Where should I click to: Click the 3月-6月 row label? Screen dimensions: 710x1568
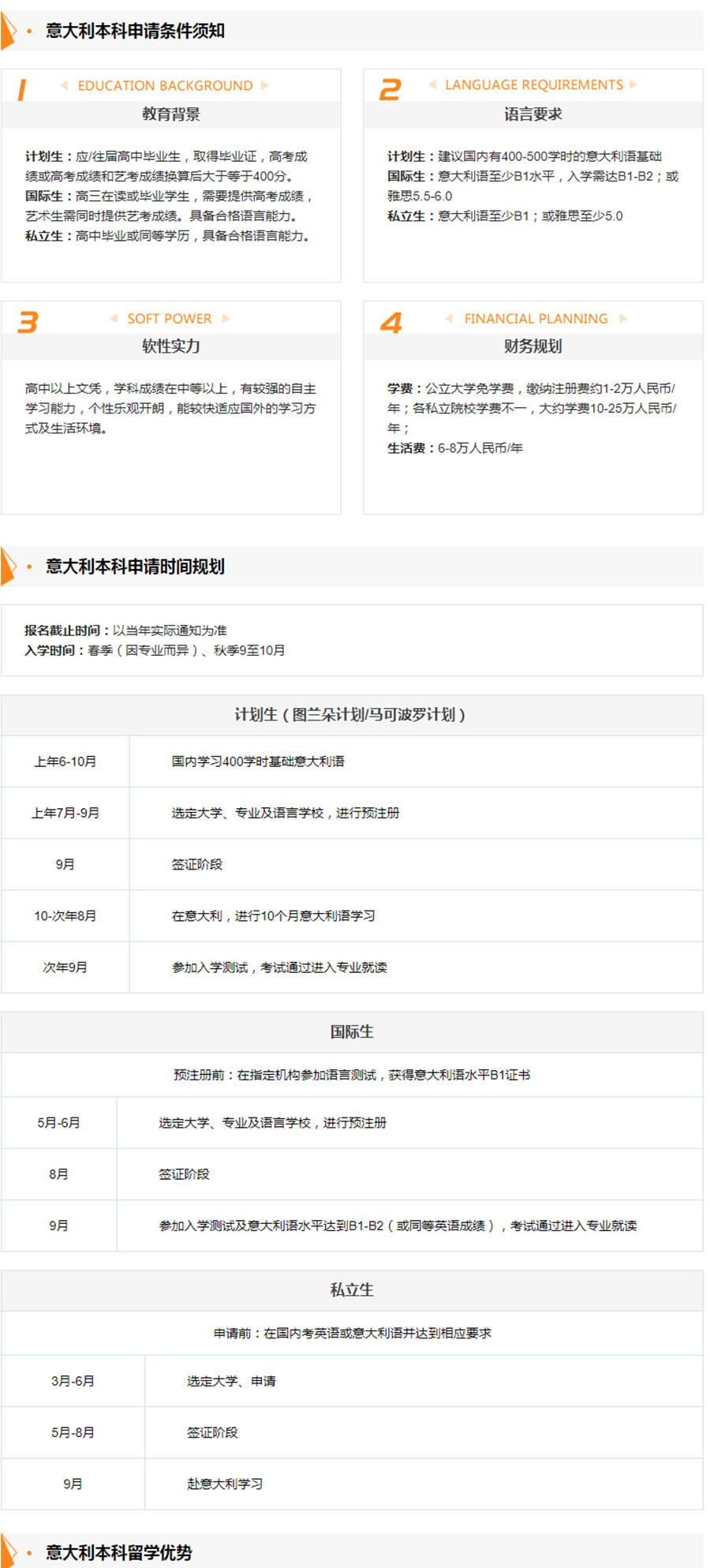click(x=73, y=1381)
